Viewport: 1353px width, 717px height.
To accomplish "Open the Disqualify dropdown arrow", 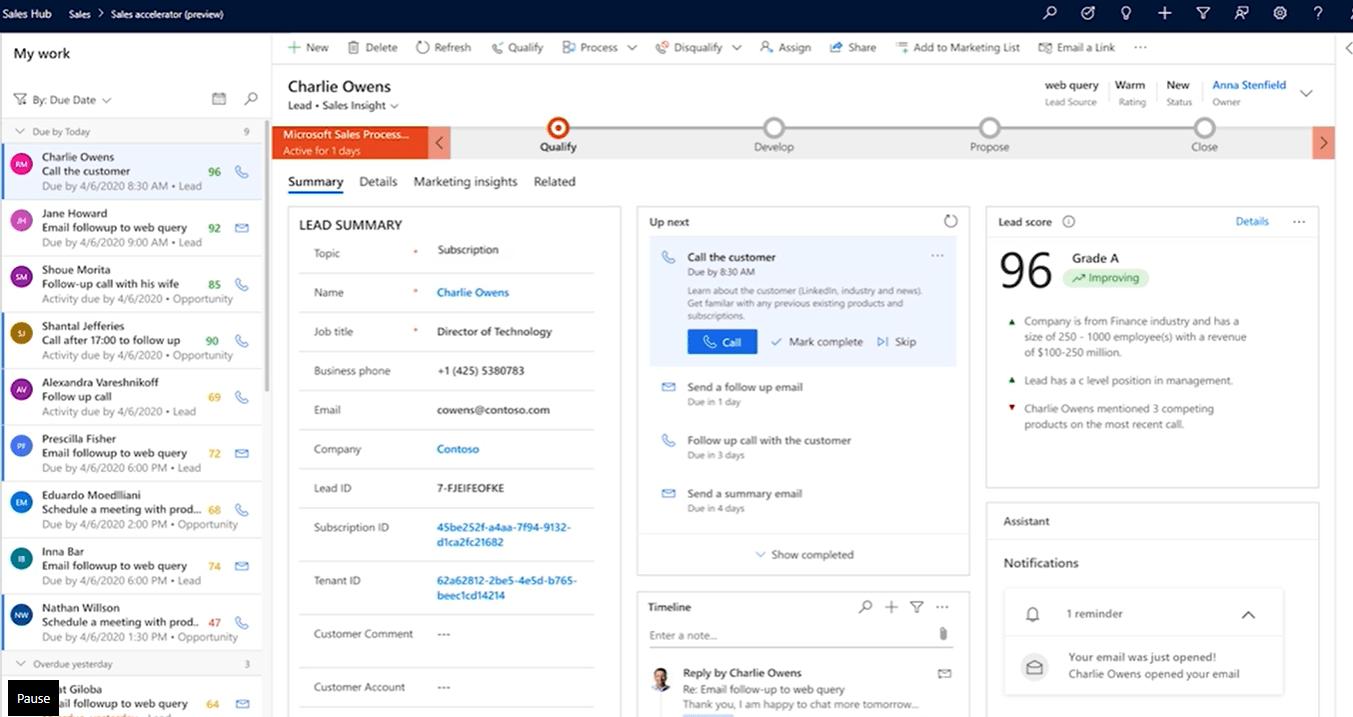I will coord(737,48).
